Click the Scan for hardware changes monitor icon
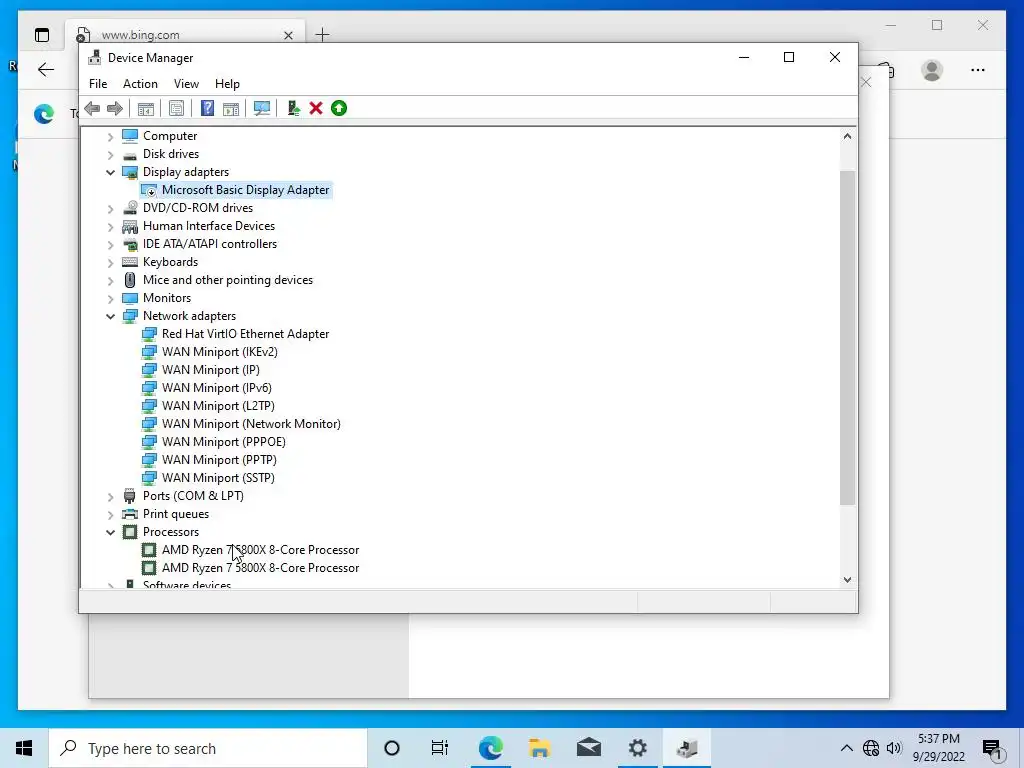The height and width of the screenshot is (768, 1024). (x=262, y=108)
